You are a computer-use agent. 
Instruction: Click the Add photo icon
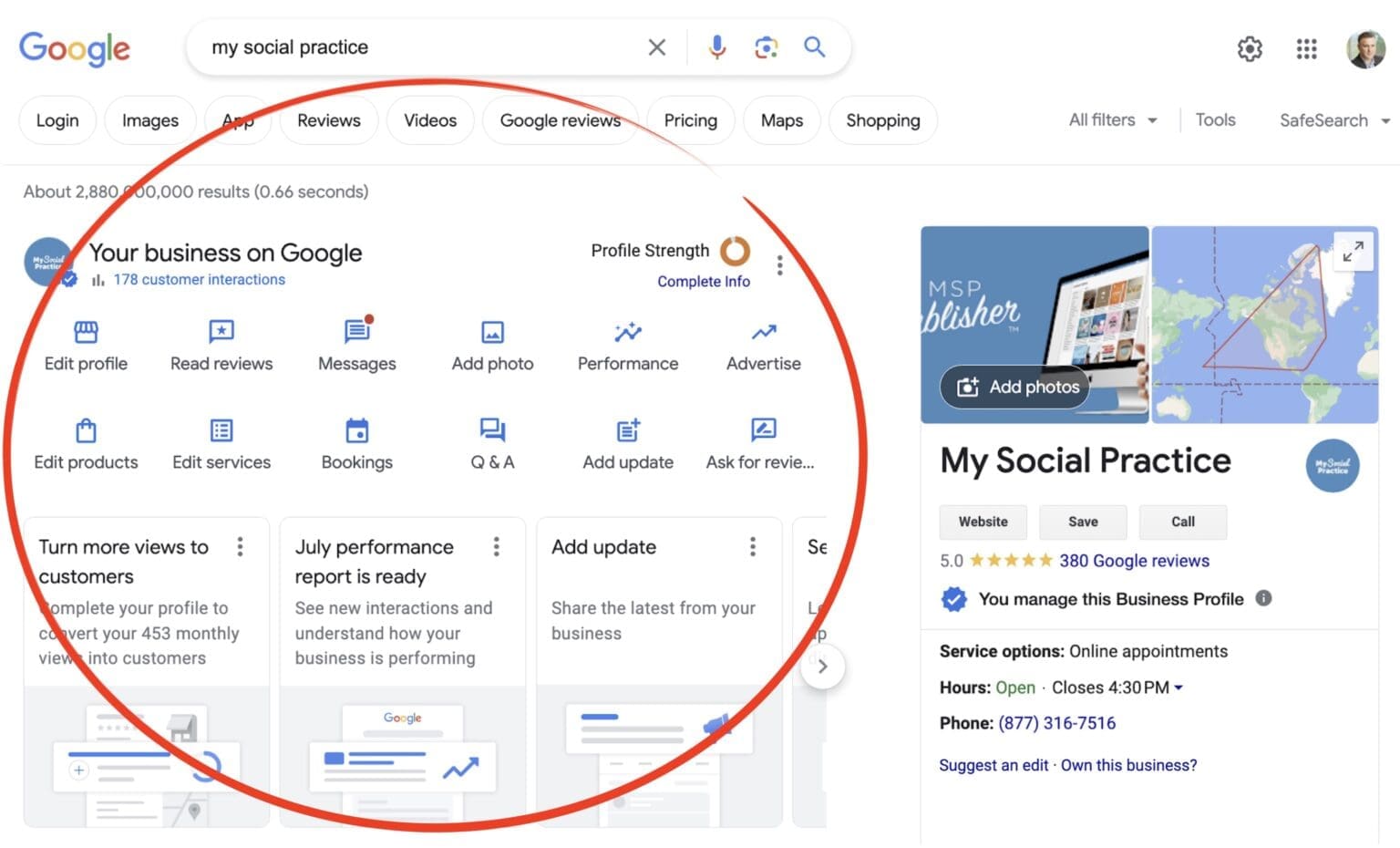point(492,332)
